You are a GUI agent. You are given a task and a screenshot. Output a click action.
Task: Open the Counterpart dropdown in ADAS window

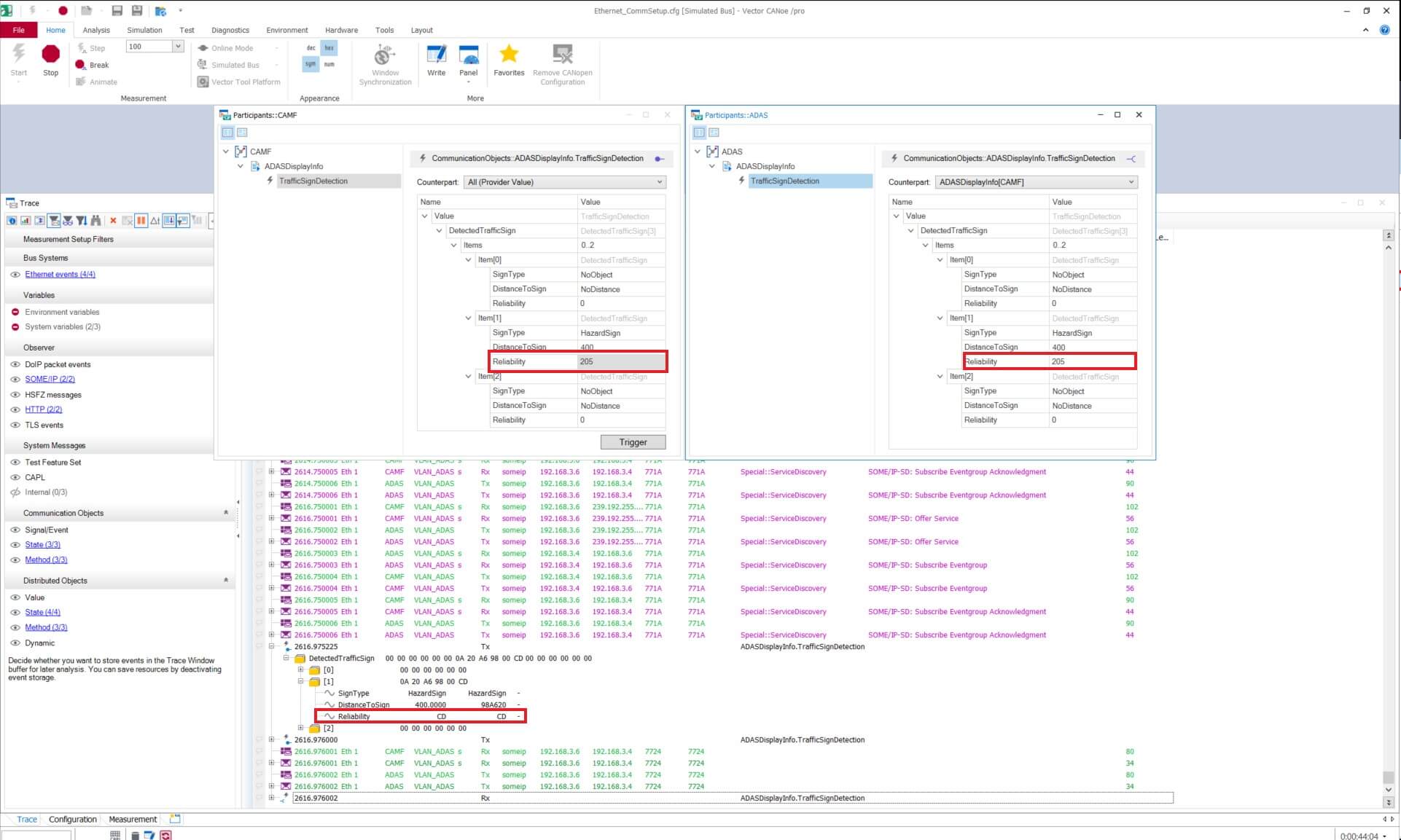[x=1036, y=182]
